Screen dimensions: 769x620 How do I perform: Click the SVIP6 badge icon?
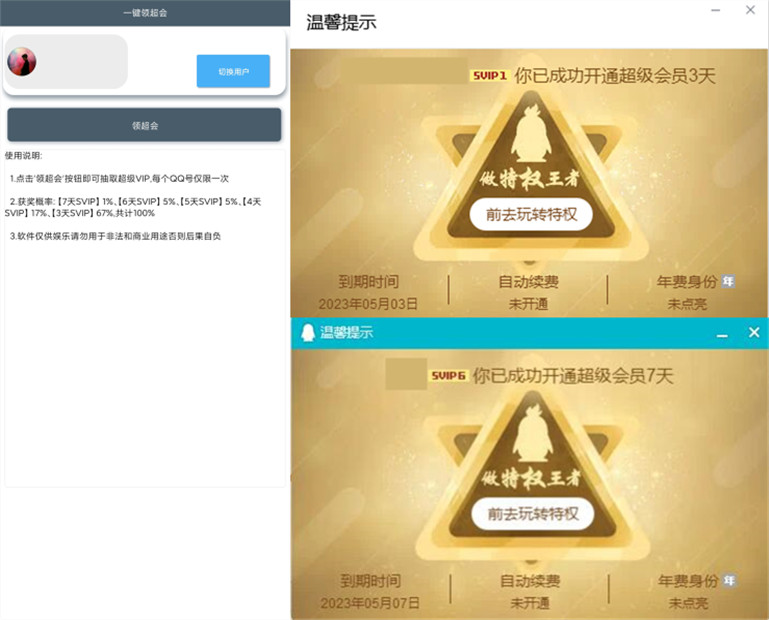tap(448, 376)
